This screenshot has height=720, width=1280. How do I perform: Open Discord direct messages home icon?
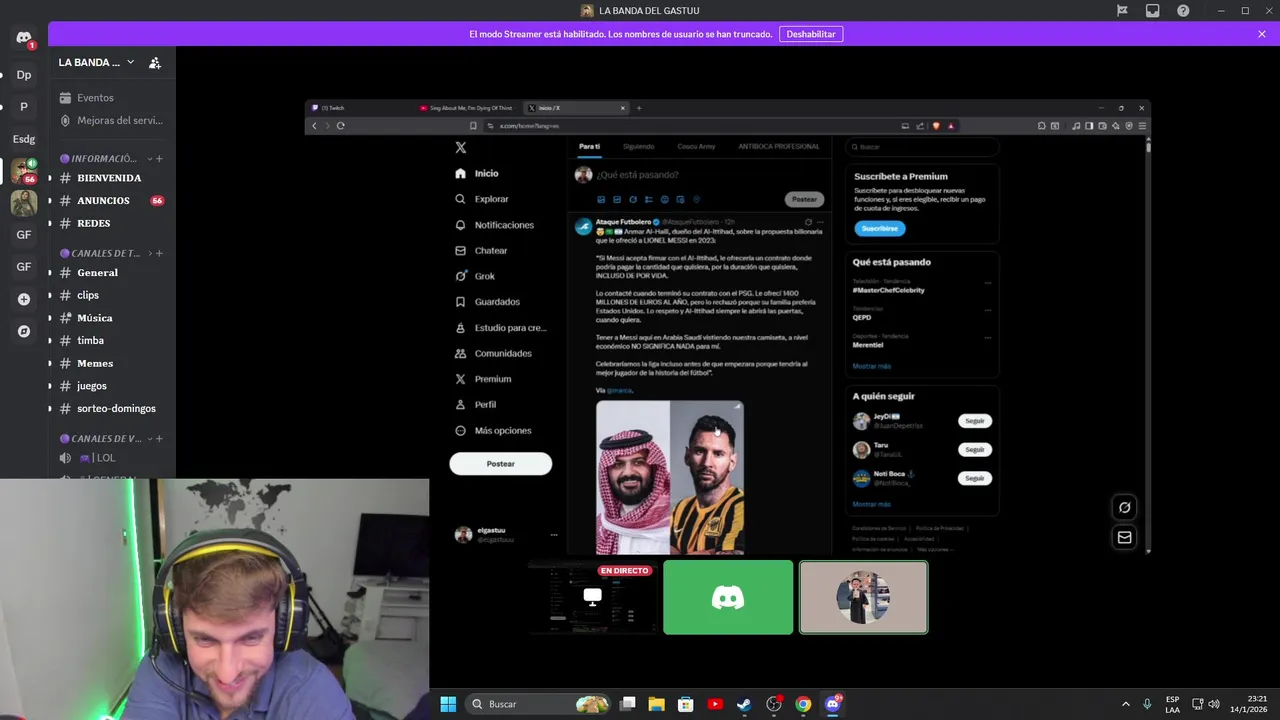[x=24, y=38]
